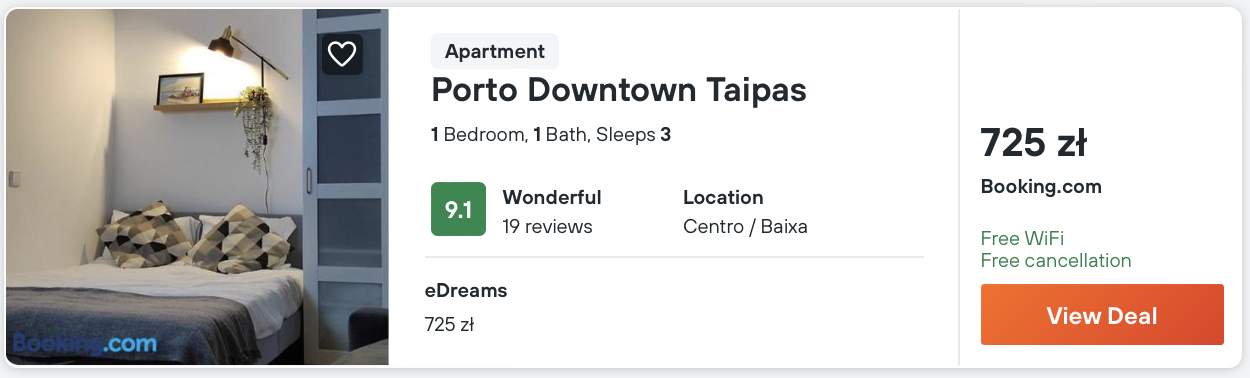
Task: Select the Booking.com provider label
Action: [x=1041, y=186]
